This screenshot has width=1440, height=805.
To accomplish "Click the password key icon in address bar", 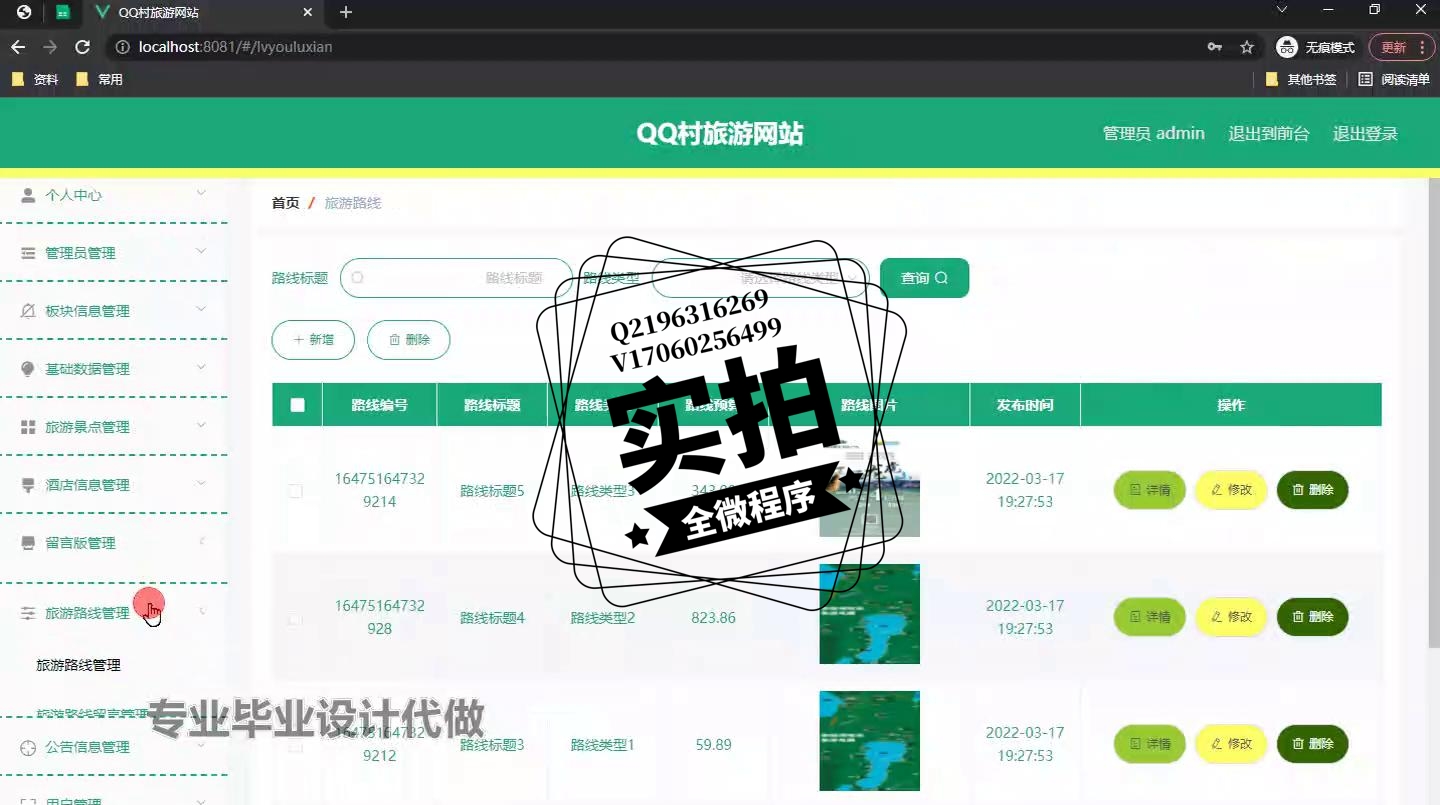I will pyautogui.click(x=1215, y=47).
